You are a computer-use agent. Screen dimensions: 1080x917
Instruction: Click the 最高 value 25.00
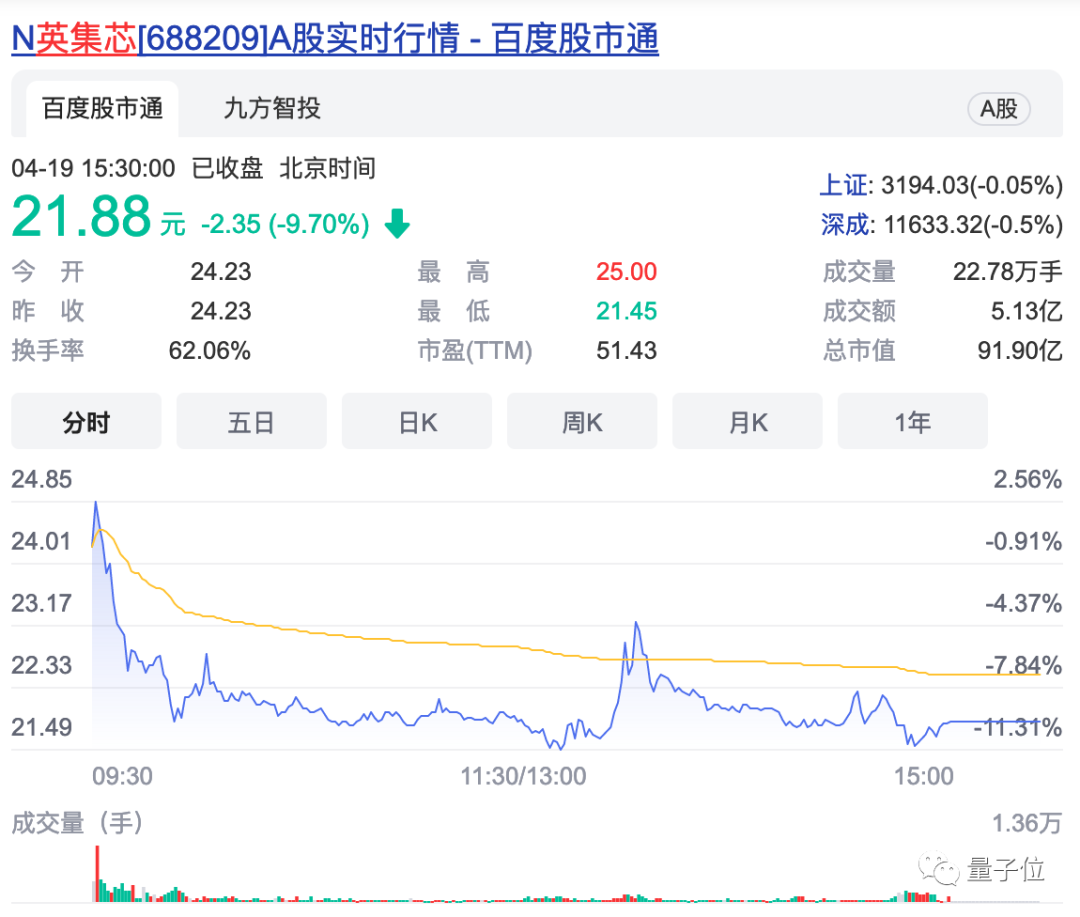(626, 271)
